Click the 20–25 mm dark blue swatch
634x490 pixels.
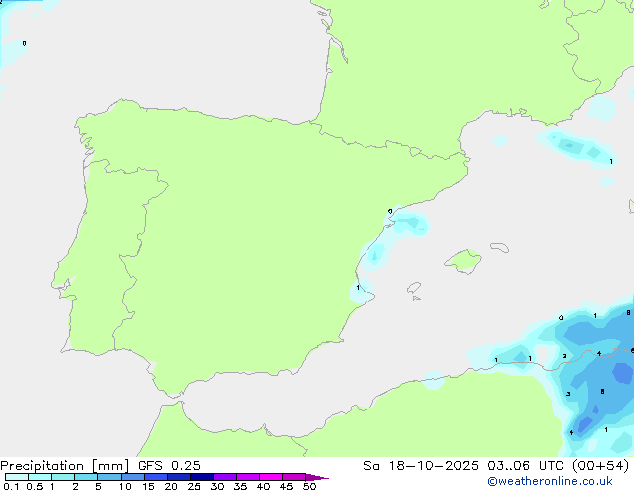pos(179,477)
